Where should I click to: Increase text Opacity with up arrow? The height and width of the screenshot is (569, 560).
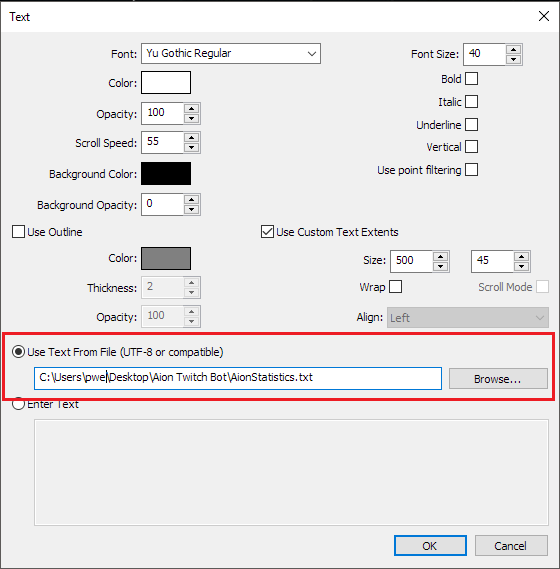point(191,109)
